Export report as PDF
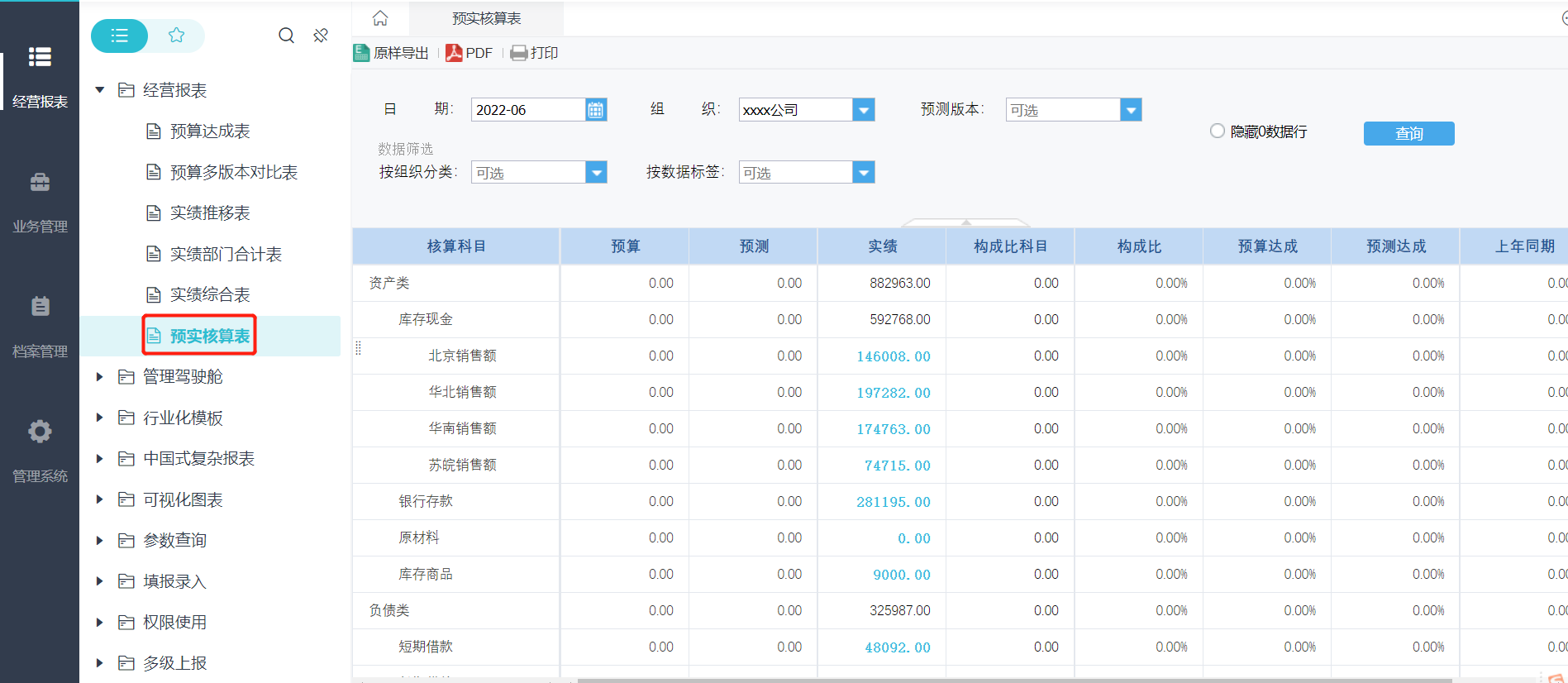This screenshot has height=683, width=1568. tap(469, 53)
